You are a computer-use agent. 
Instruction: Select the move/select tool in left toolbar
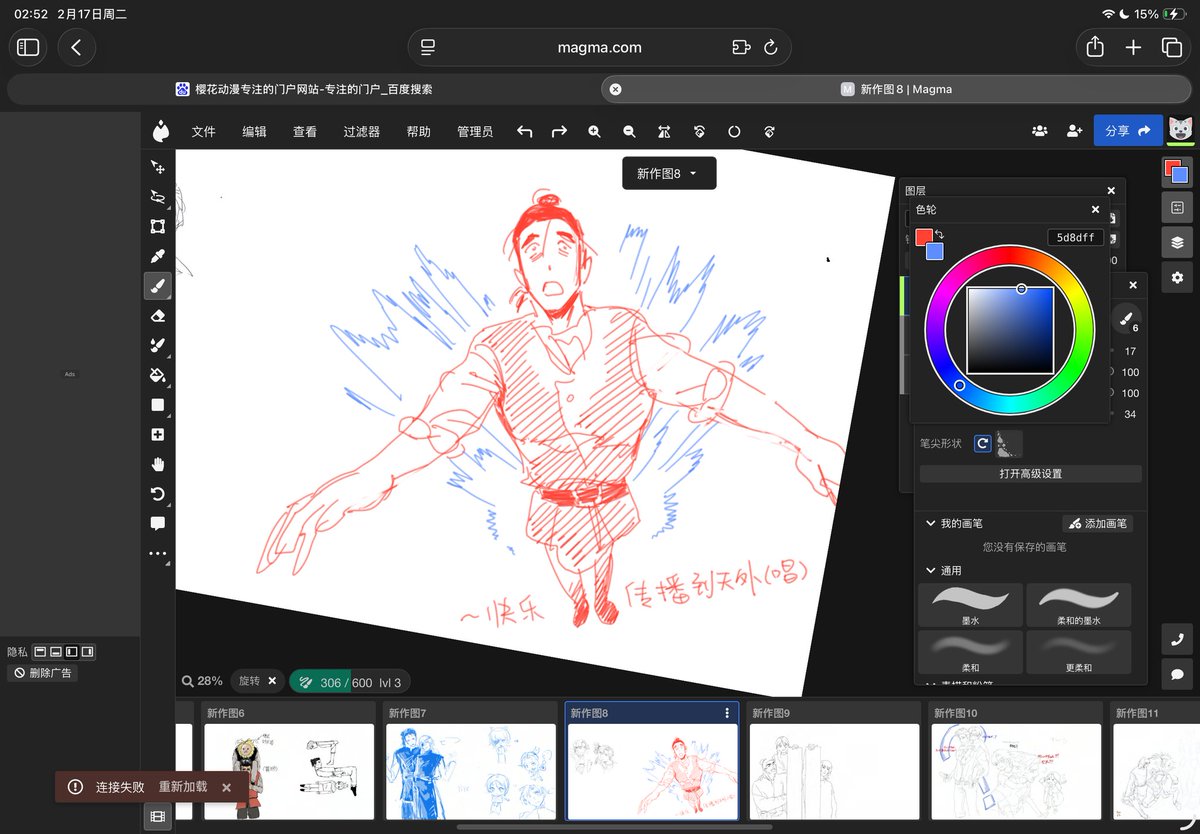[x=157, y=167]
